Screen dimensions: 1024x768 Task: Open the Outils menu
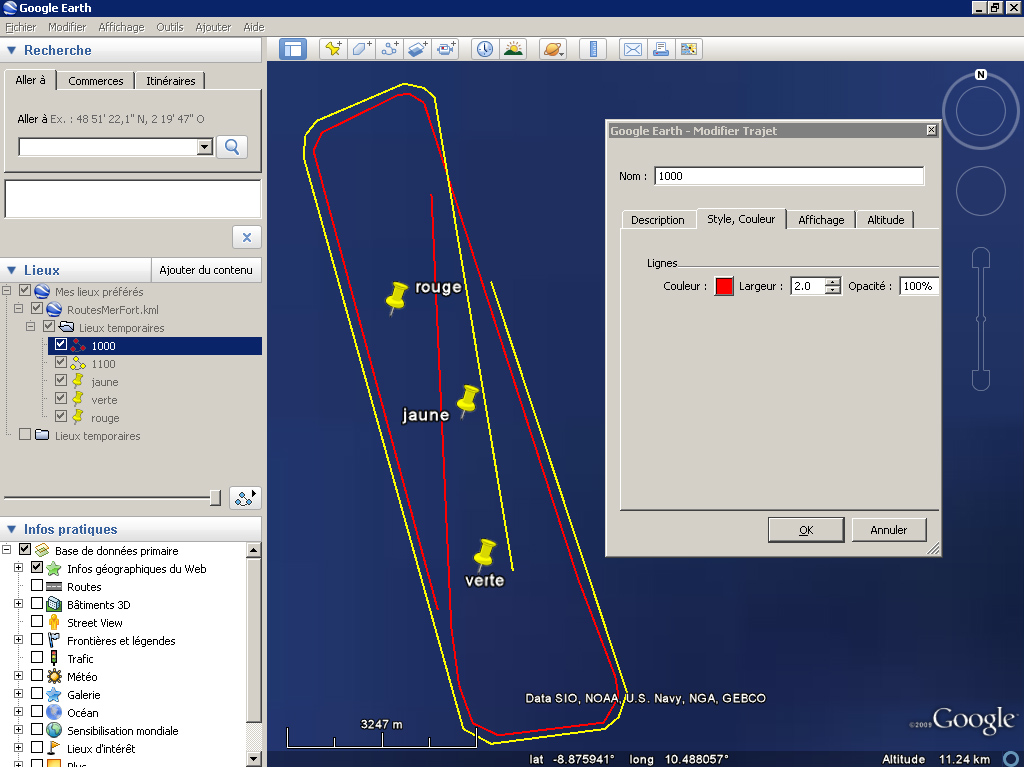[170, 27]
